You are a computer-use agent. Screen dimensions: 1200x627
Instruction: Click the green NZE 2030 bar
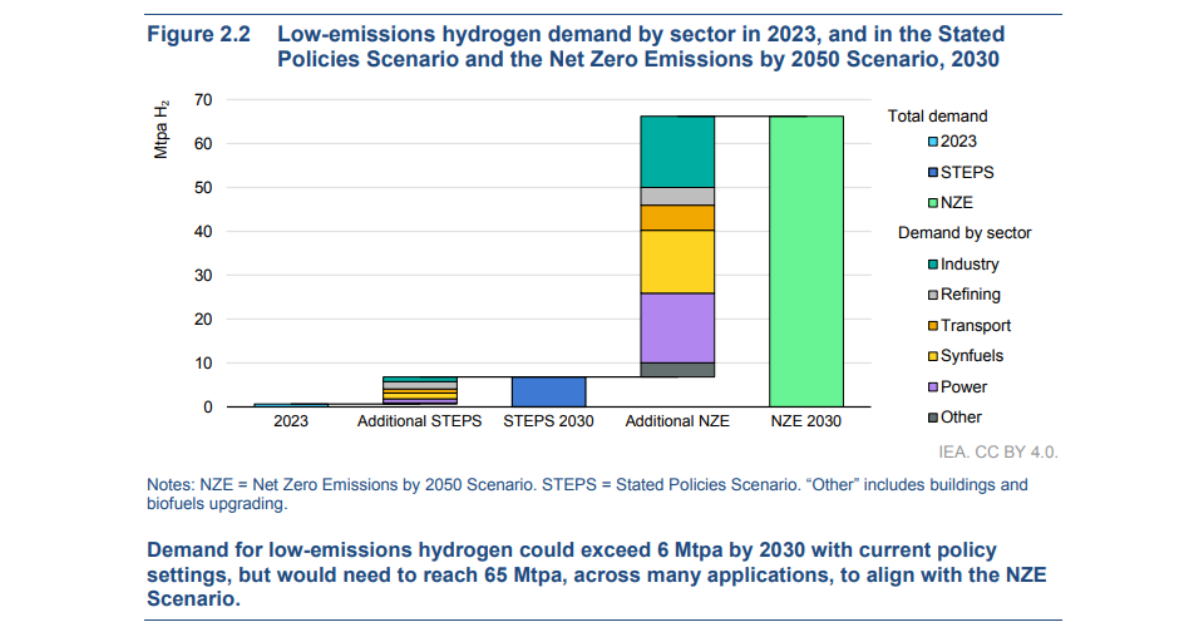click(806, 262)
